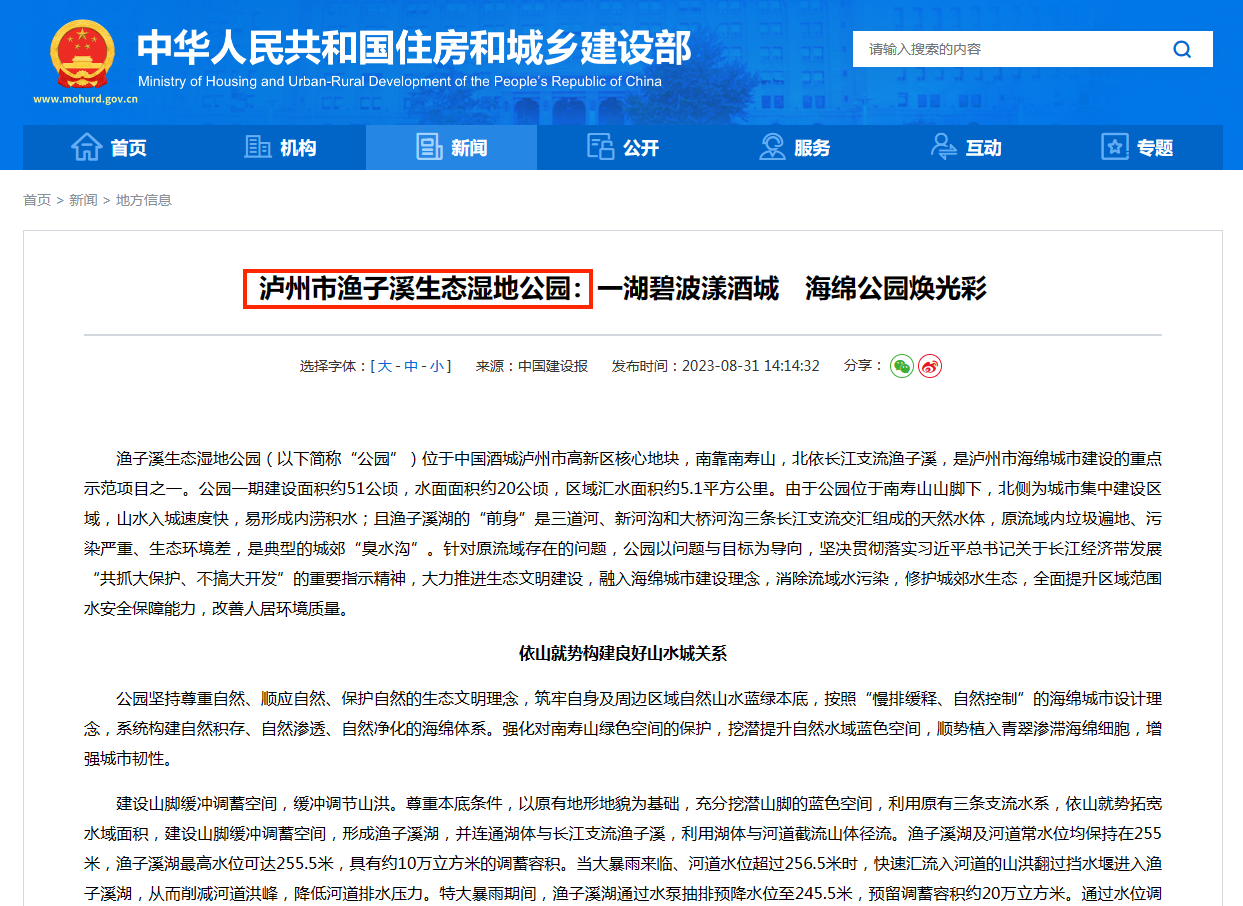Click the 公开 disclosure icon

coord(600,146)
